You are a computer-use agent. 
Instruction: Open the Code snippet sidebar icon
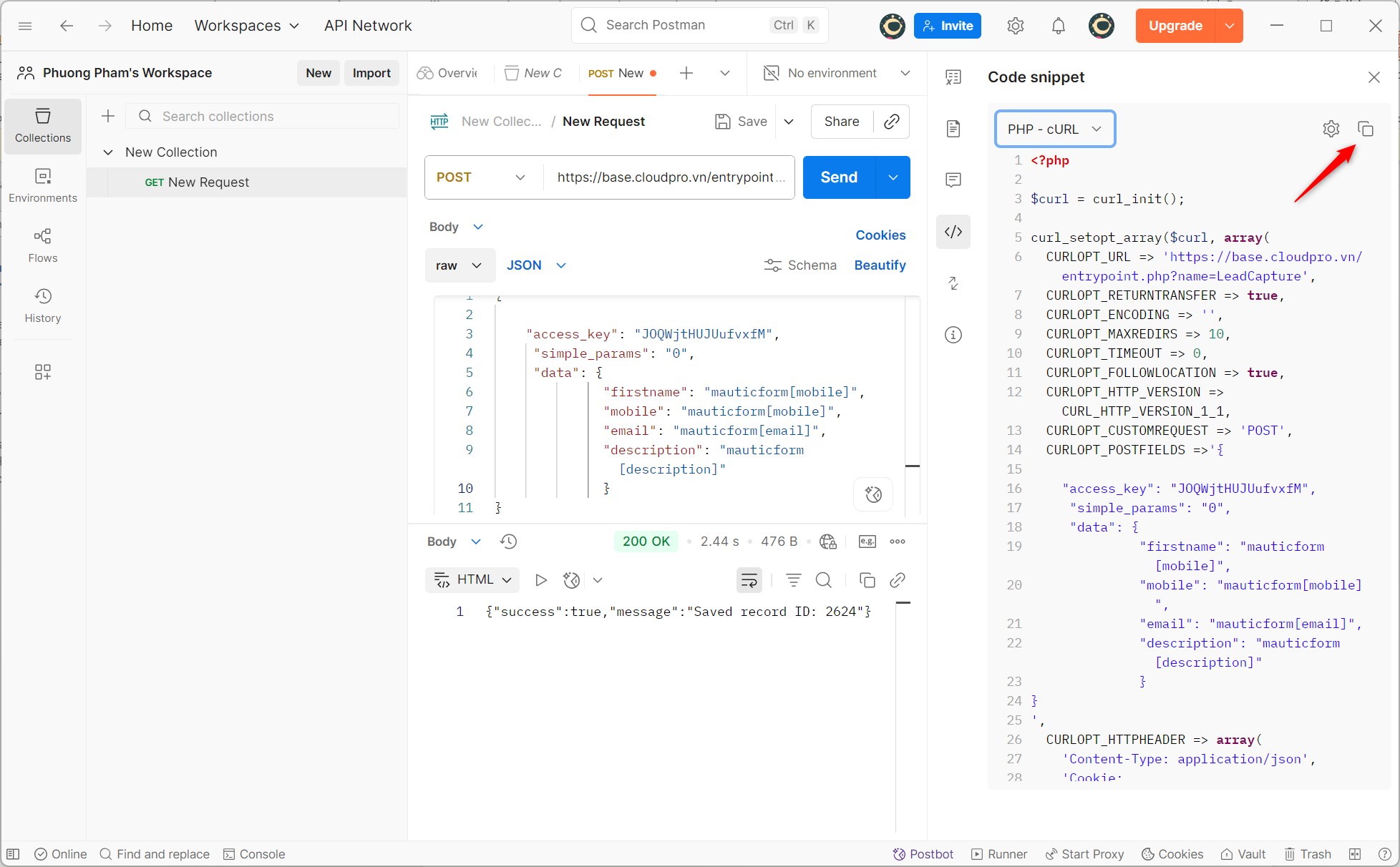pyautogui.click(x=953, y=232)
